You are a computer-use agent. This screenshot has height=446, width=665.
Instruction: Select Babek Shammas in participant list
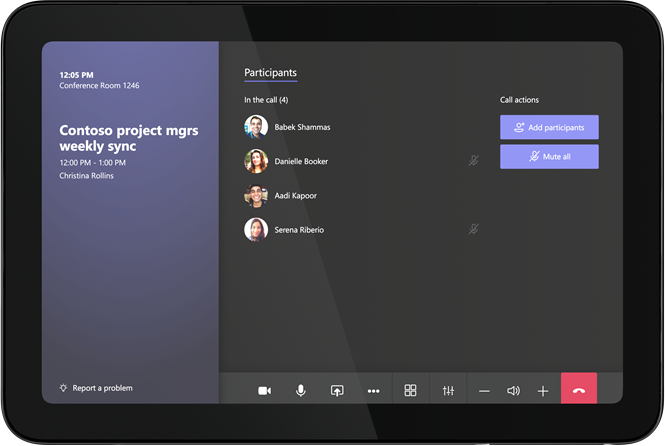pos(301,127)
